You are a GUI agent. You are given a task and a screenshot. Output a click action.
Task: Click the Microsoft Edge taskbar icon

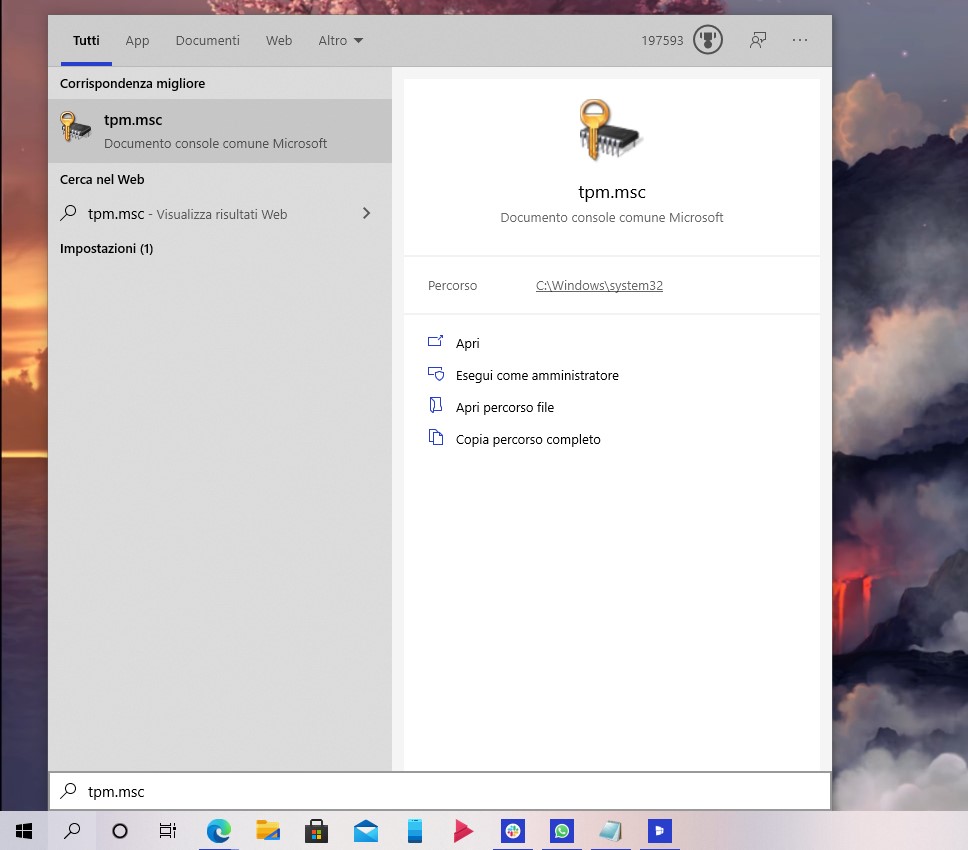(218, 830)
